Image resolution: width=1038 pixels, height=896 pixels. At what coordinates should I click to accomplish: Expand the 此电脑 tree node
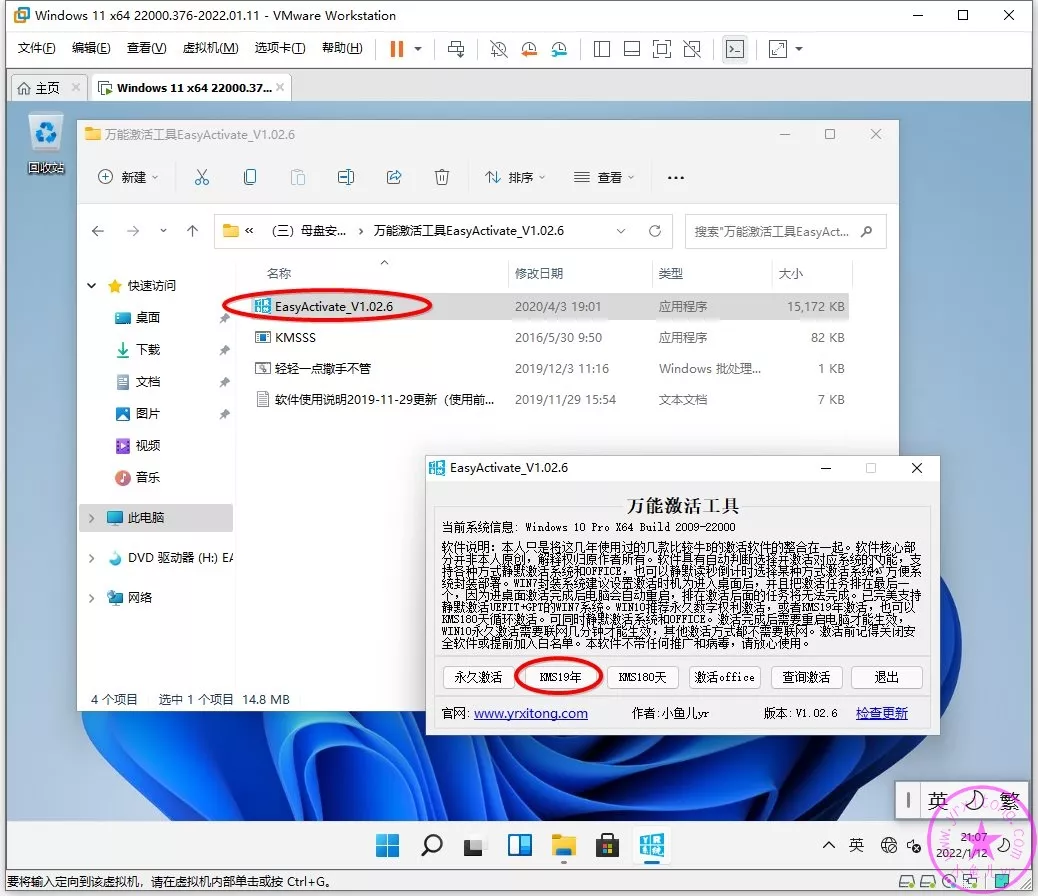(x=92, y=518)
